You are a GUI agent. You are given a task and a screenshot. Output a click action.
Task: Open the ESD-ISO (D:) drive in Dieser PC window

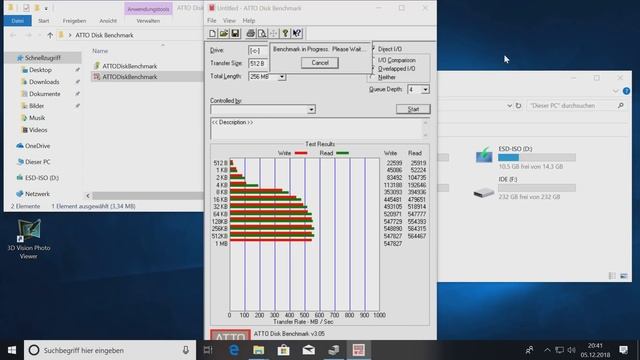527,158
